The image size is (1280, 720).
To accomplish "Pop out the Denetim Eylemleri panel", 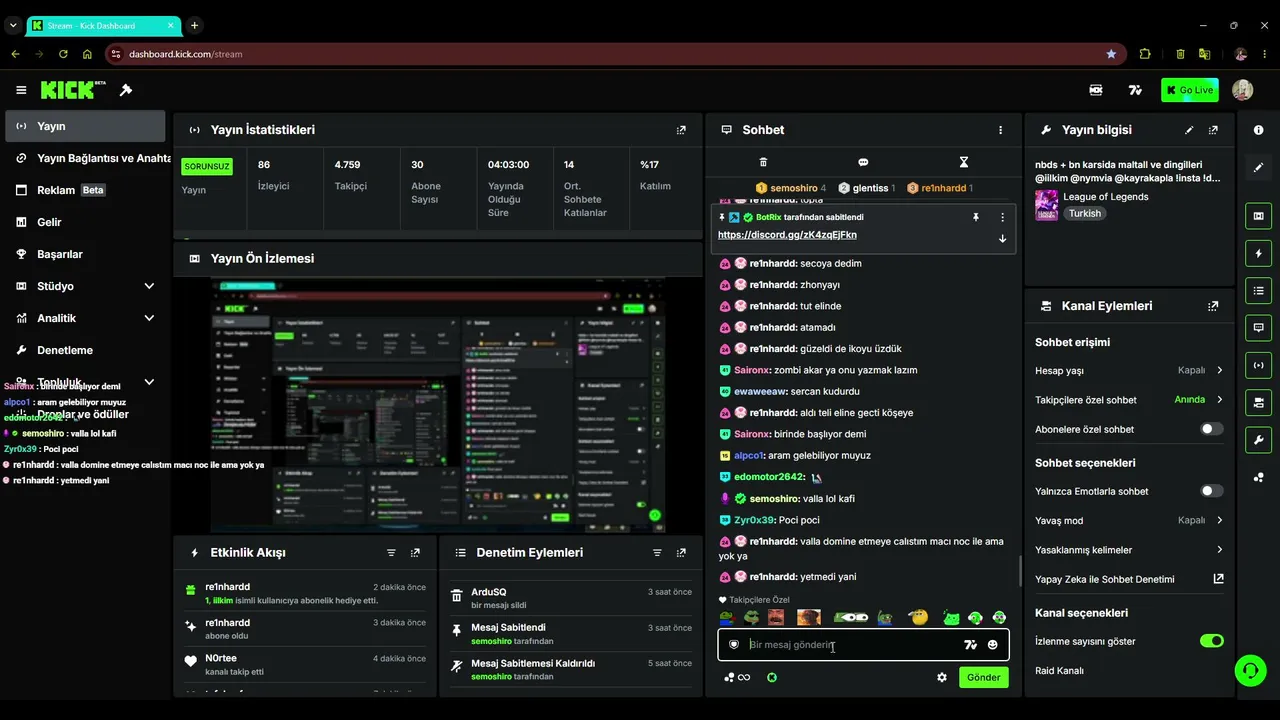I will 681,552.
